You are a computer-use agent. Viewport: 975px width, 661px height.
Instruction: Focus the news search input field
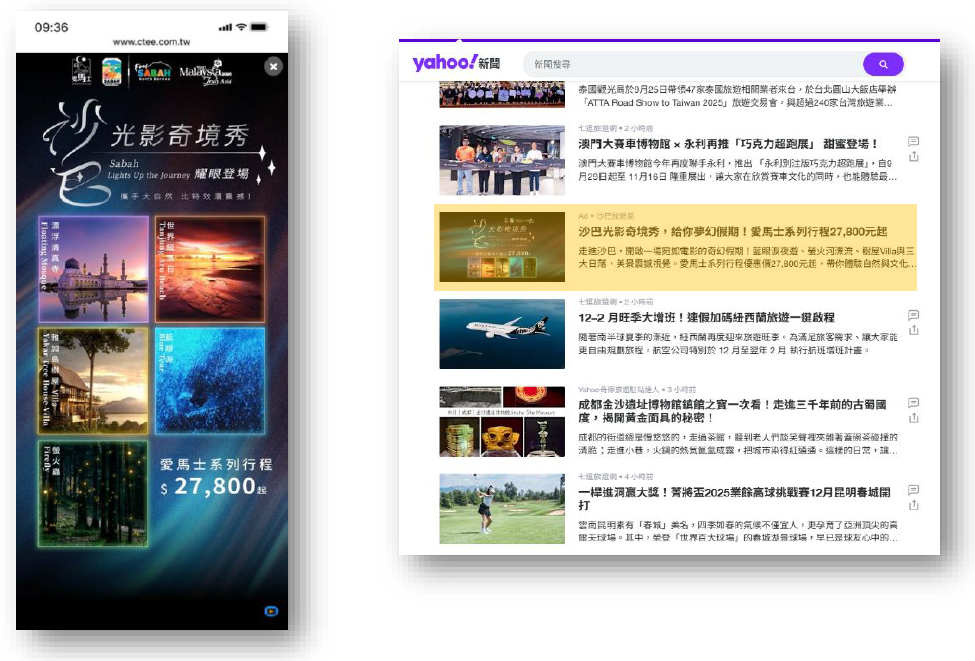[x=690, y=64]
